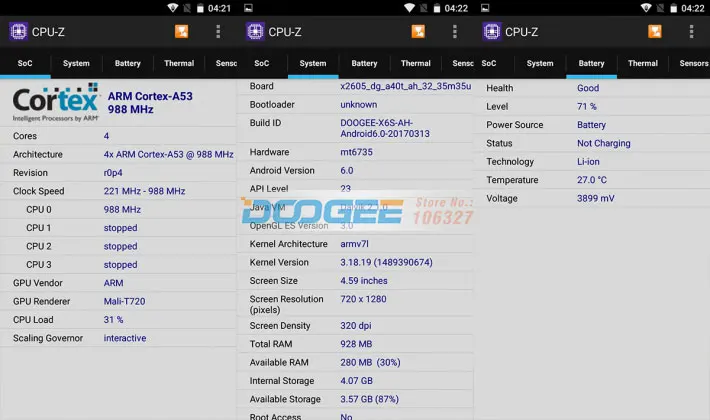Select GPU Vendor value 'ARM'

pyautogui.click(x=113, y=283)
